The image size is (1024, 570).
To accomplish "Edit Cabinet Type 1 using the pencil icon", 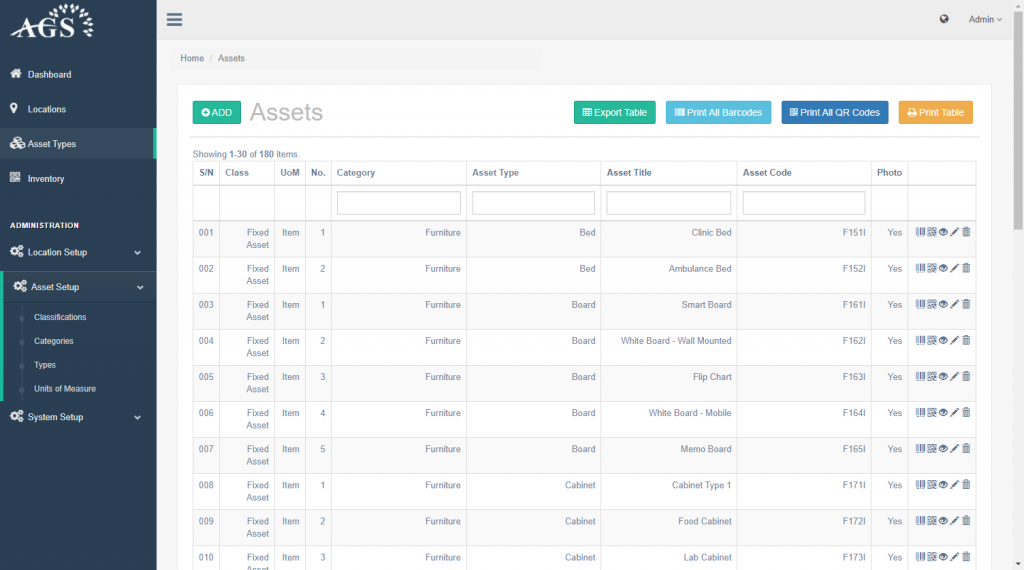I will coord(954,484).
